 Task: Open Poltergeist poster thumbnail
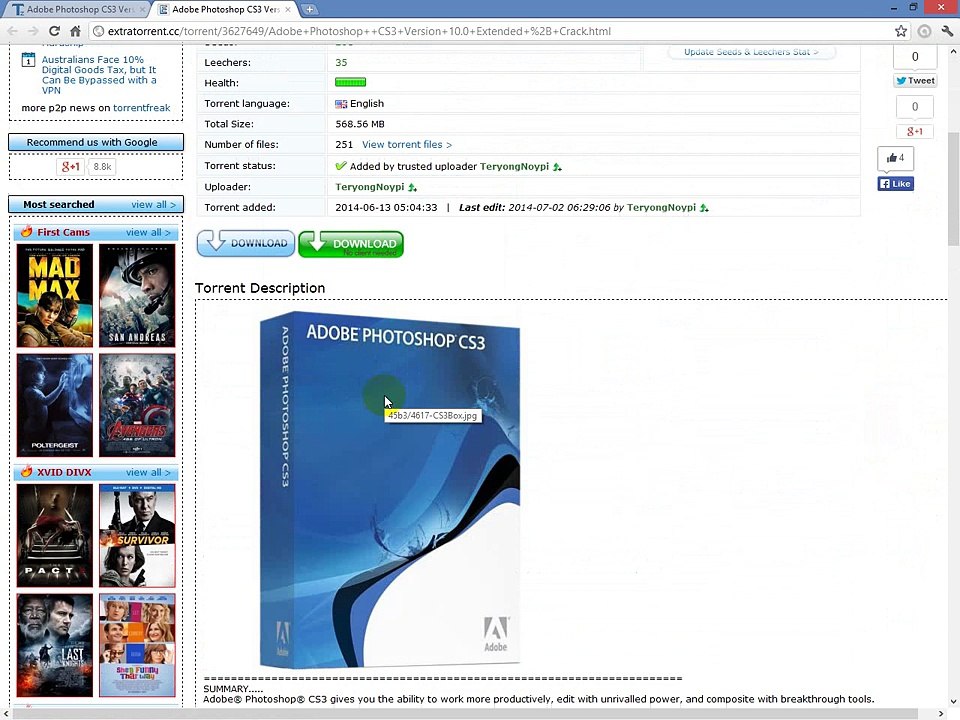(54, 405)
